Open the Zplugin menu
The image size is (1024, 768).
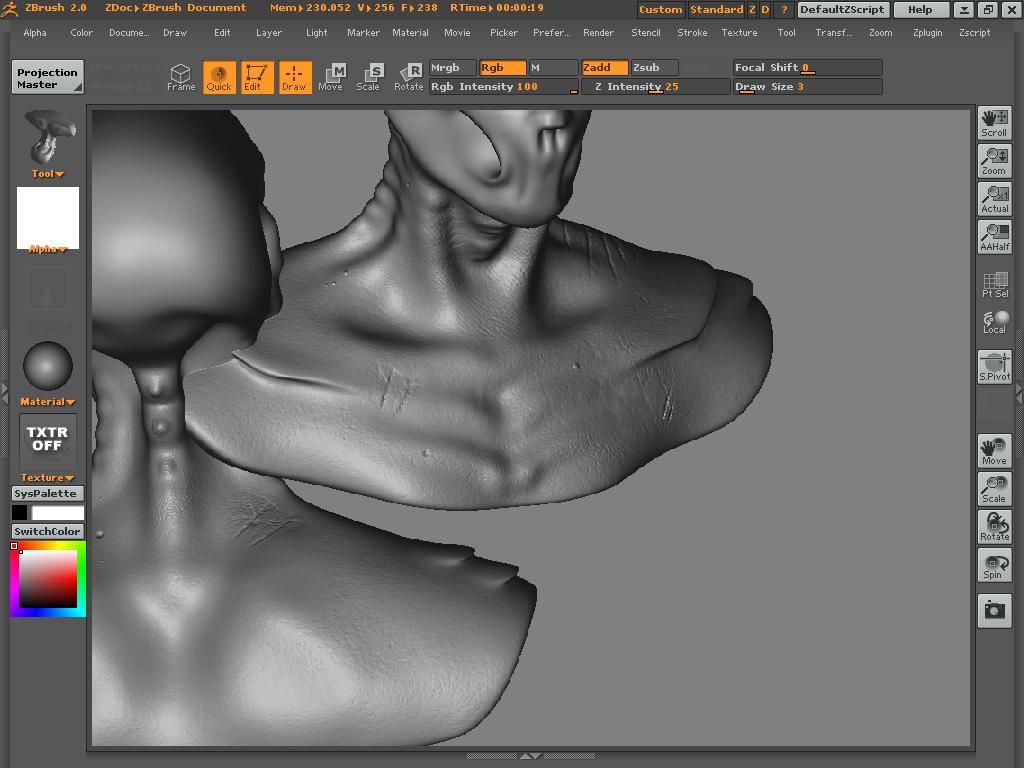click(x=927, y=32)
